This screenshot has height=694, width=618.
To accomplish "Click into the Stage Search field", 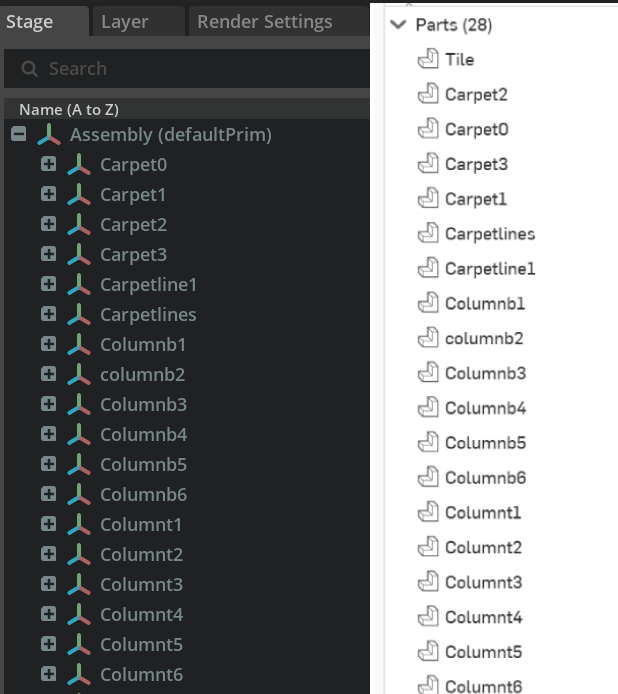I will coord(200,69).
